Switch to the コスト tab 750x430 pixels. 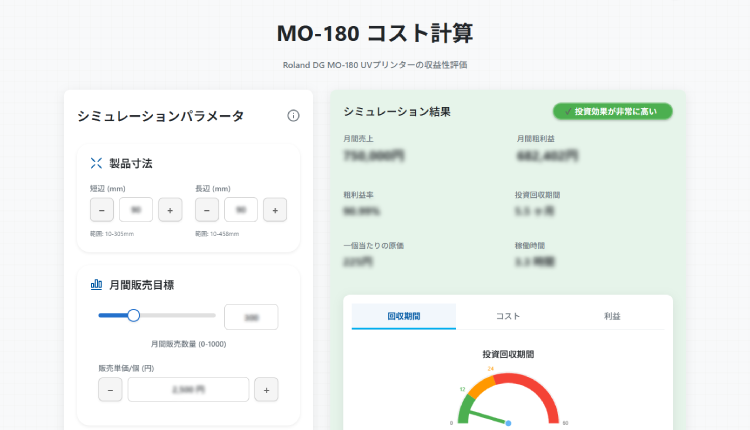click(x=508, y=316)
